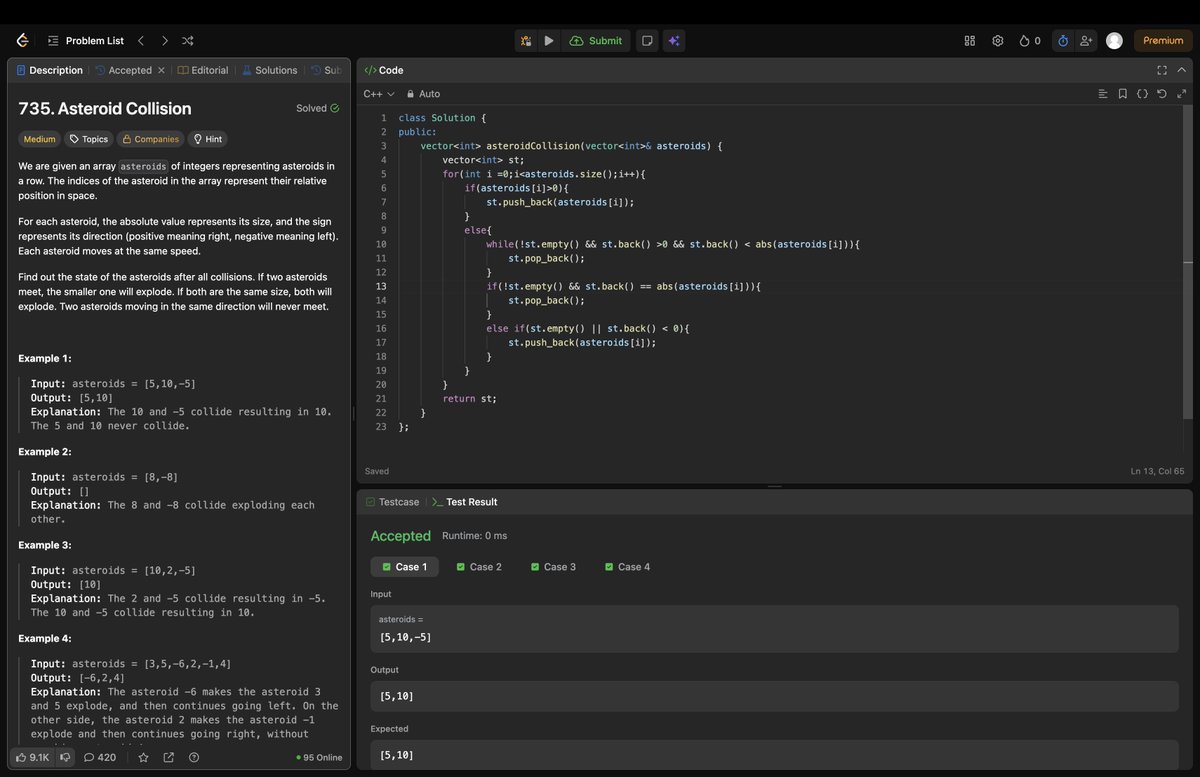Click the layout customization grid icon
The width and height of the screenshot is (1200, 777).
point(969,40)
